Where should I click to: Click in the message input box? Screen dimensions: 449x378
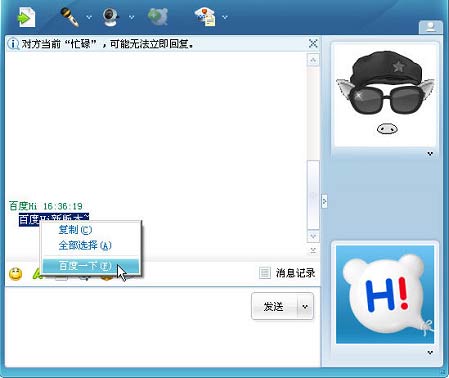[128, 327]
